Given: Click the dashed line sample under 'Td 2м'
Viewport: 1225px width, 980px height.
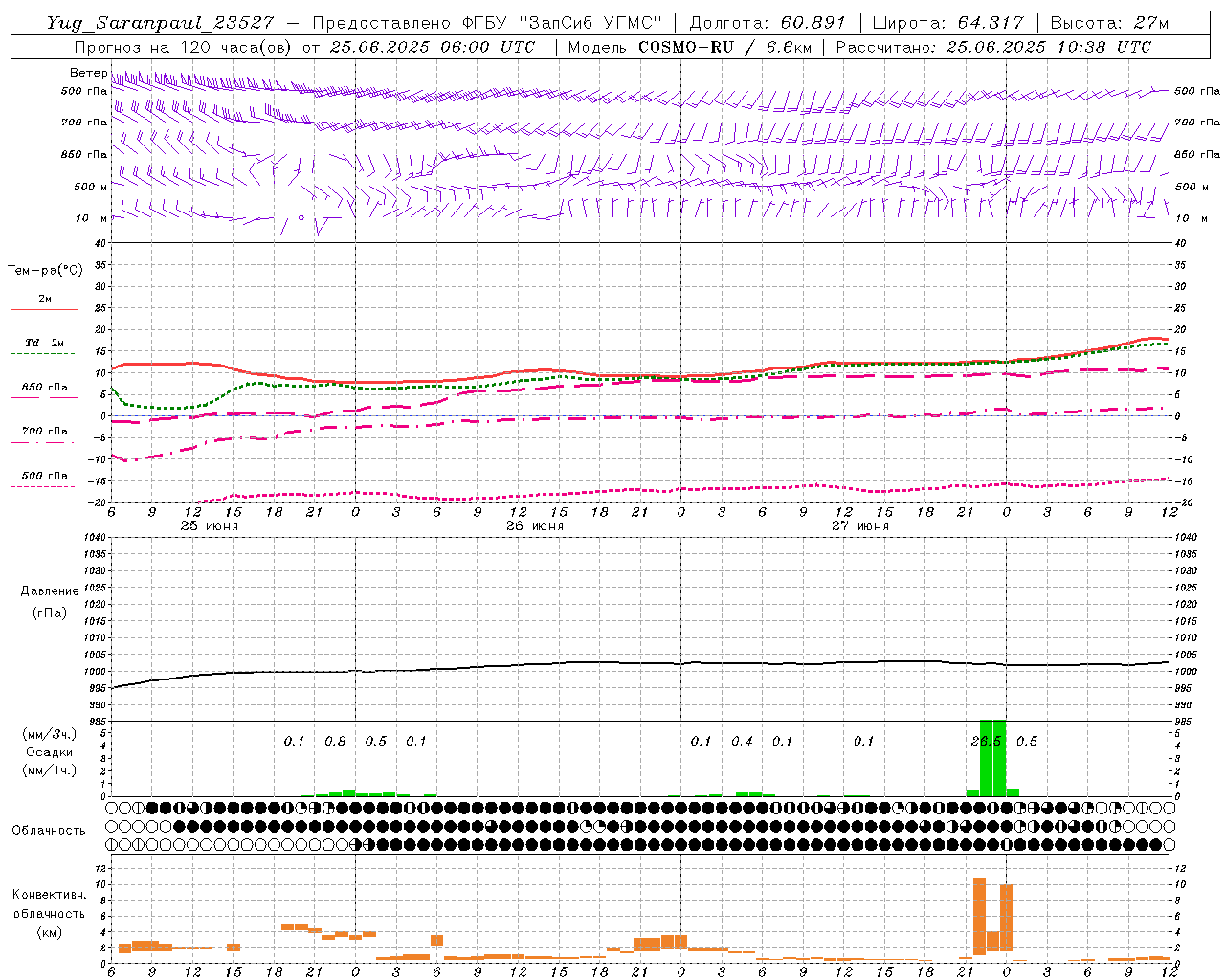Looking at the screenshot, I should [x=44, y=353].
